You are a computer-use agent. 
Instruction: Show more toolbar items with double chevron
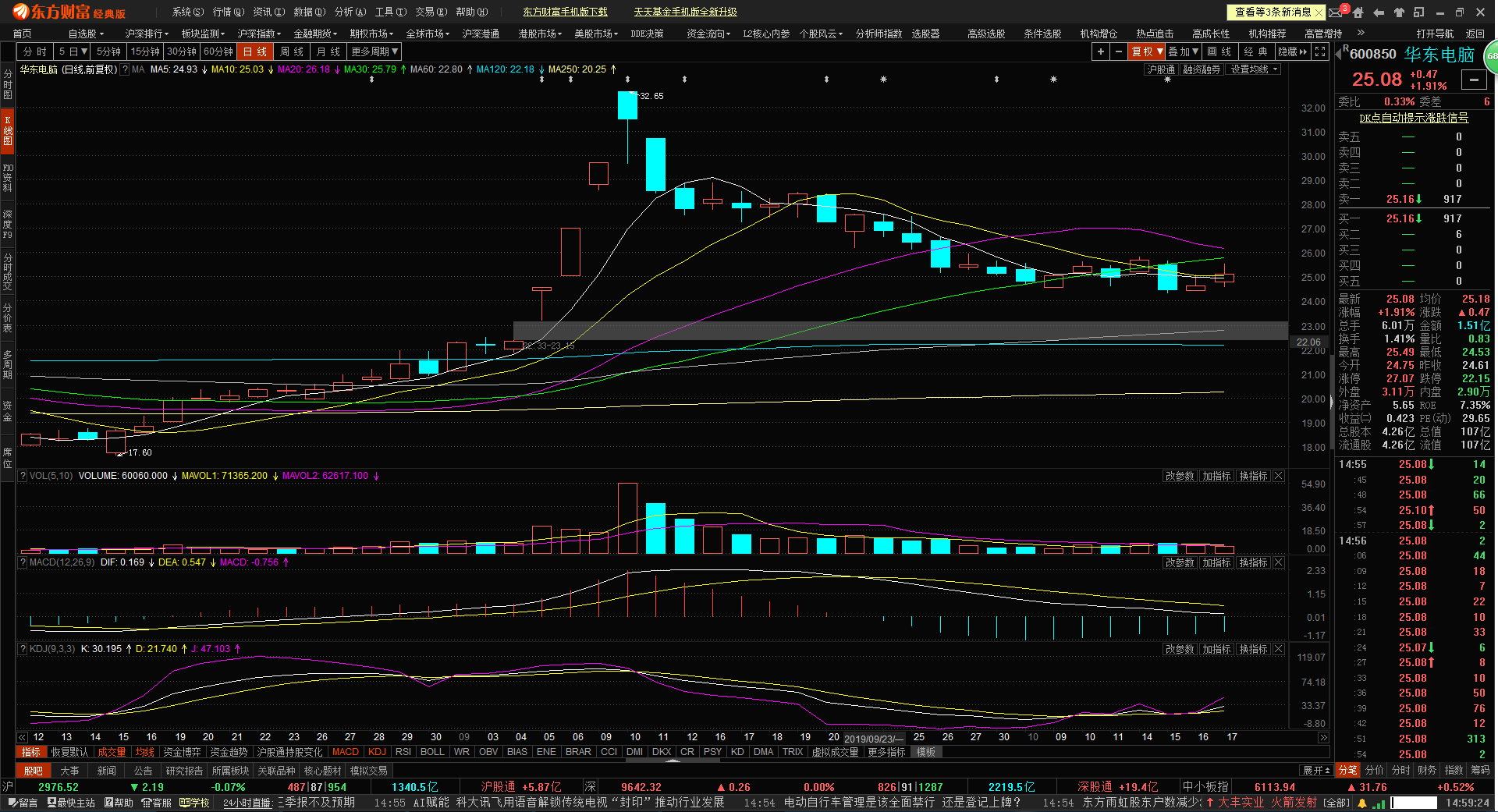pos(1361,33)
